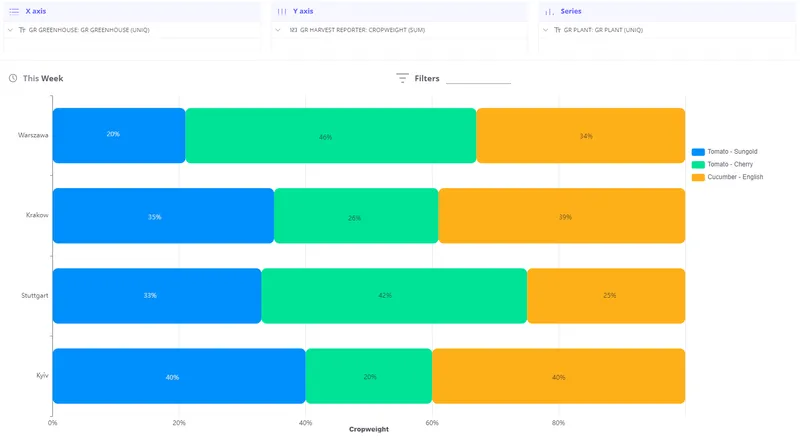Click the Filters label
Screen dimensions: 800x444
click(x=427, y=78)
